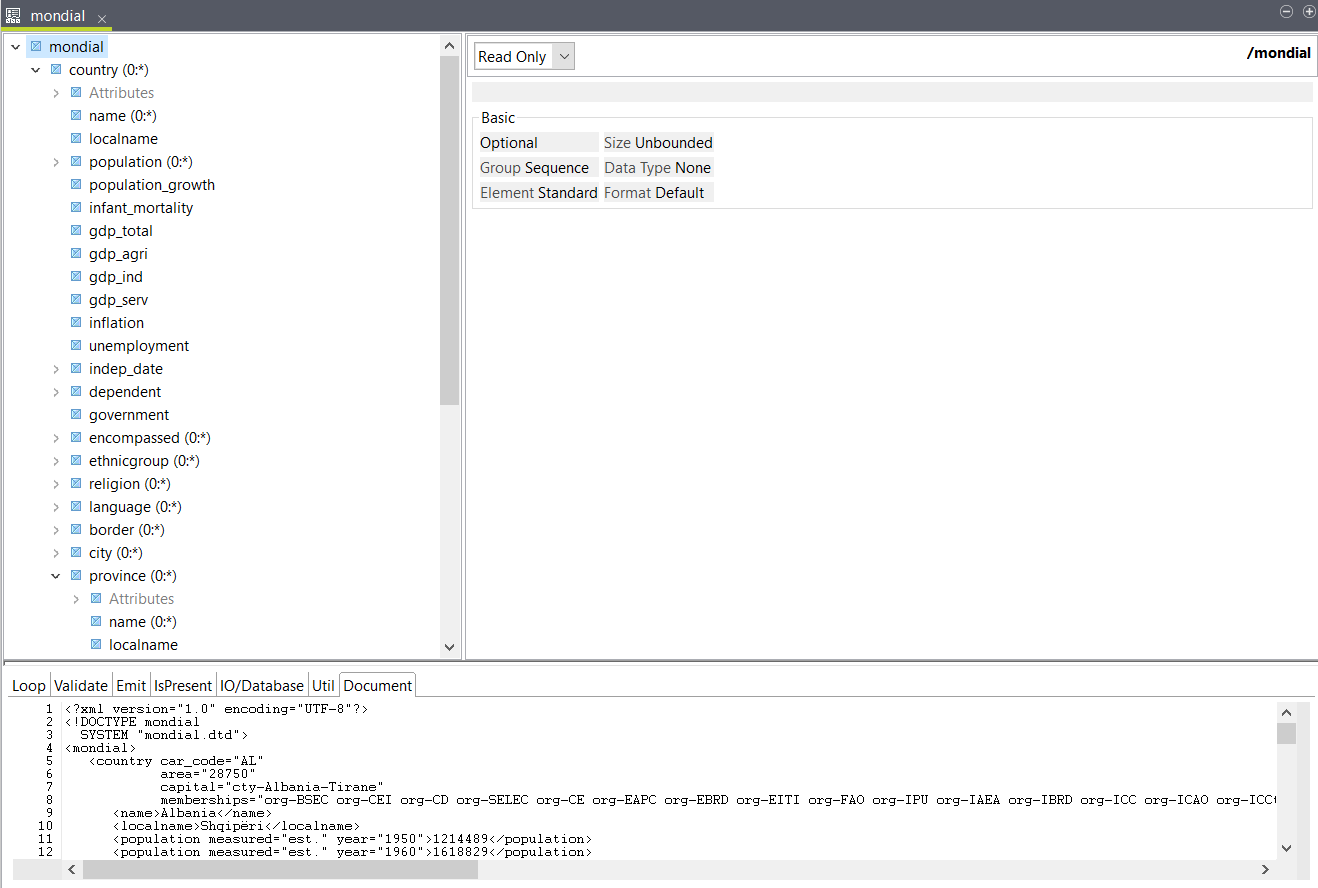Image resolution: width=1318 pixels, height=888 pixels.
Task: Click the maximize panel icon at top right
Action: click(1308, 12)
